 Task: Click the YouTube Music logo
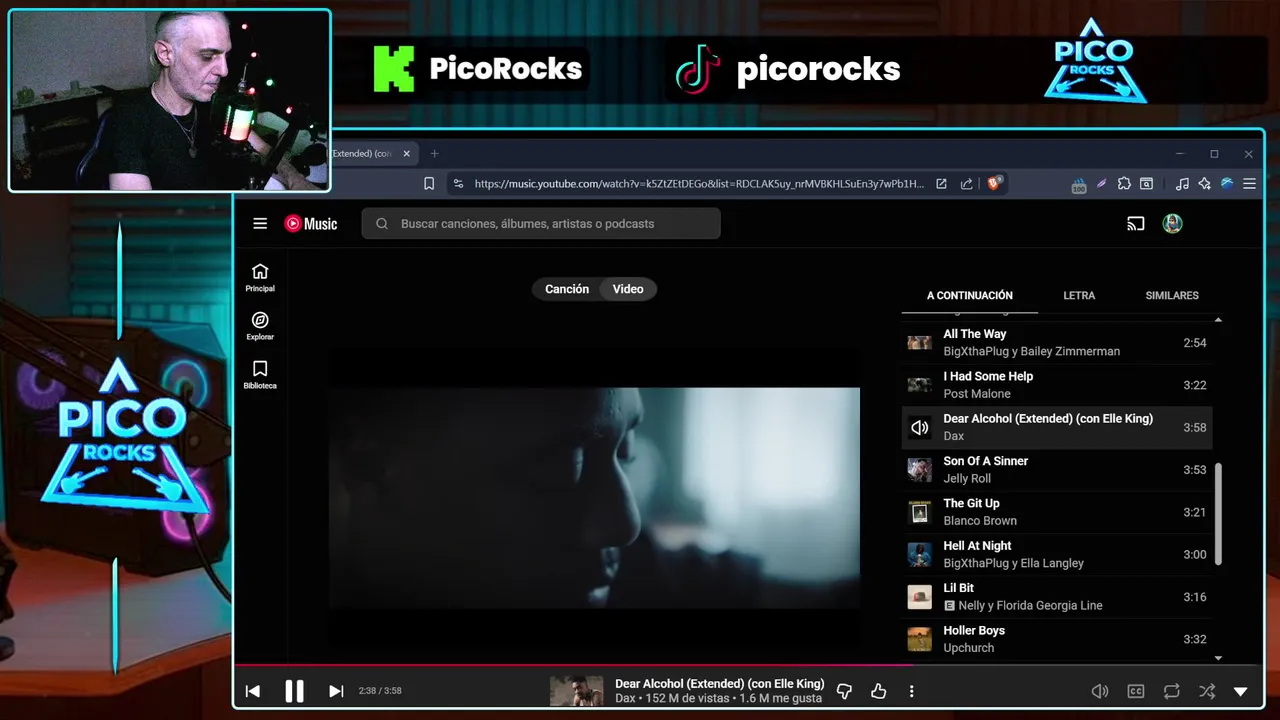point(311,224)
